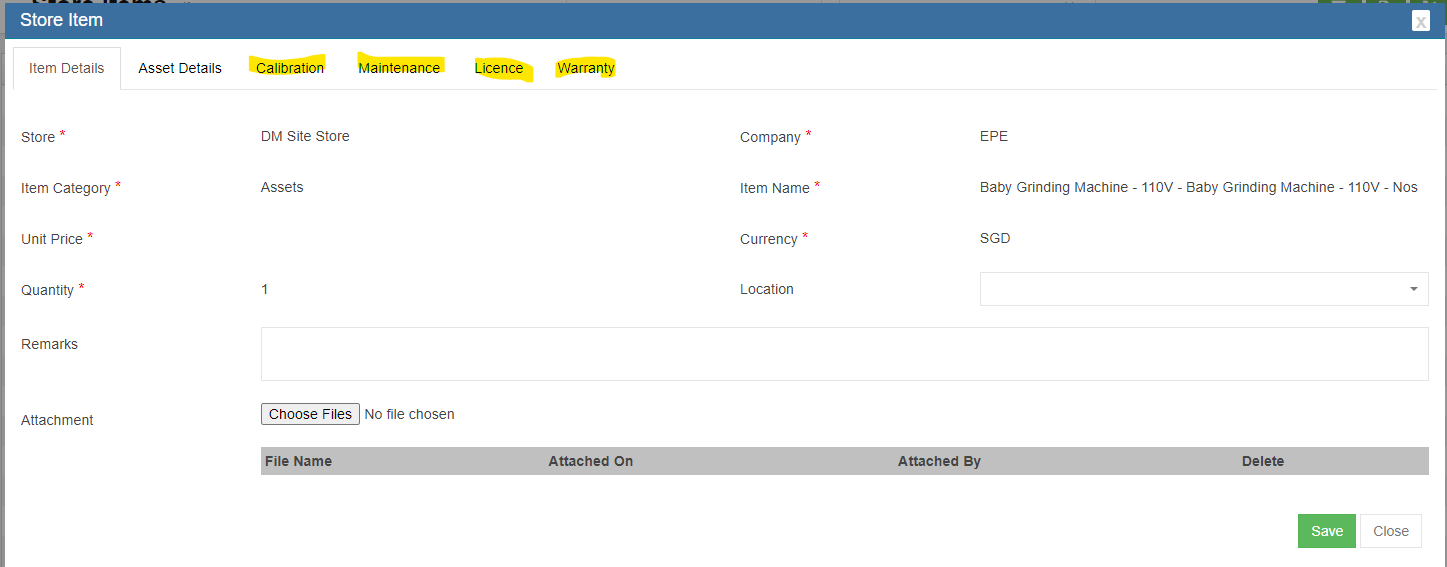Click the Baby Grinding Machine item name
The image size is (1447, 567).
point(1198,187)
